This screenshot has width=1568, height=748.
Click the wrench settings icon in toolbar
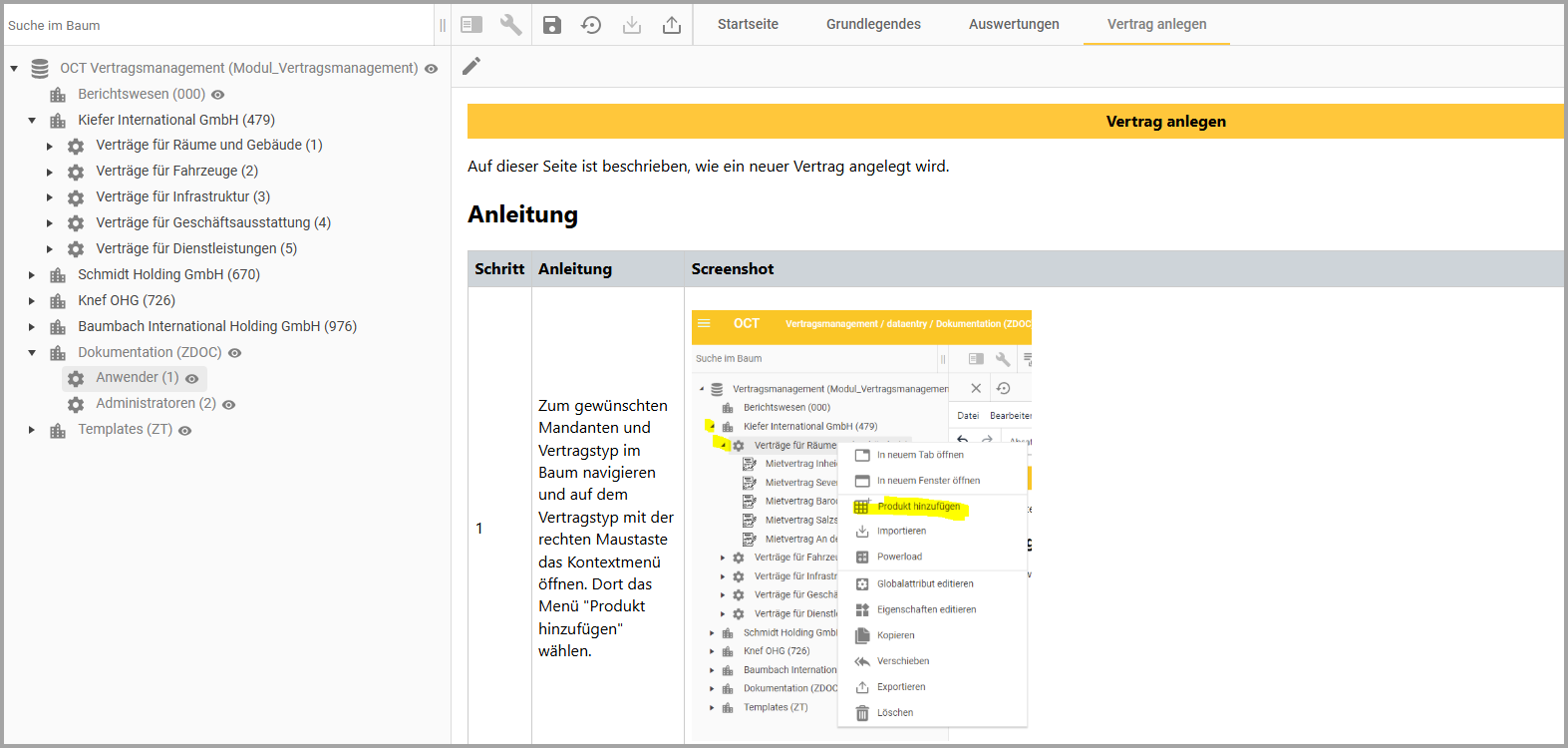pyautogui.click(x=510, y=25)
